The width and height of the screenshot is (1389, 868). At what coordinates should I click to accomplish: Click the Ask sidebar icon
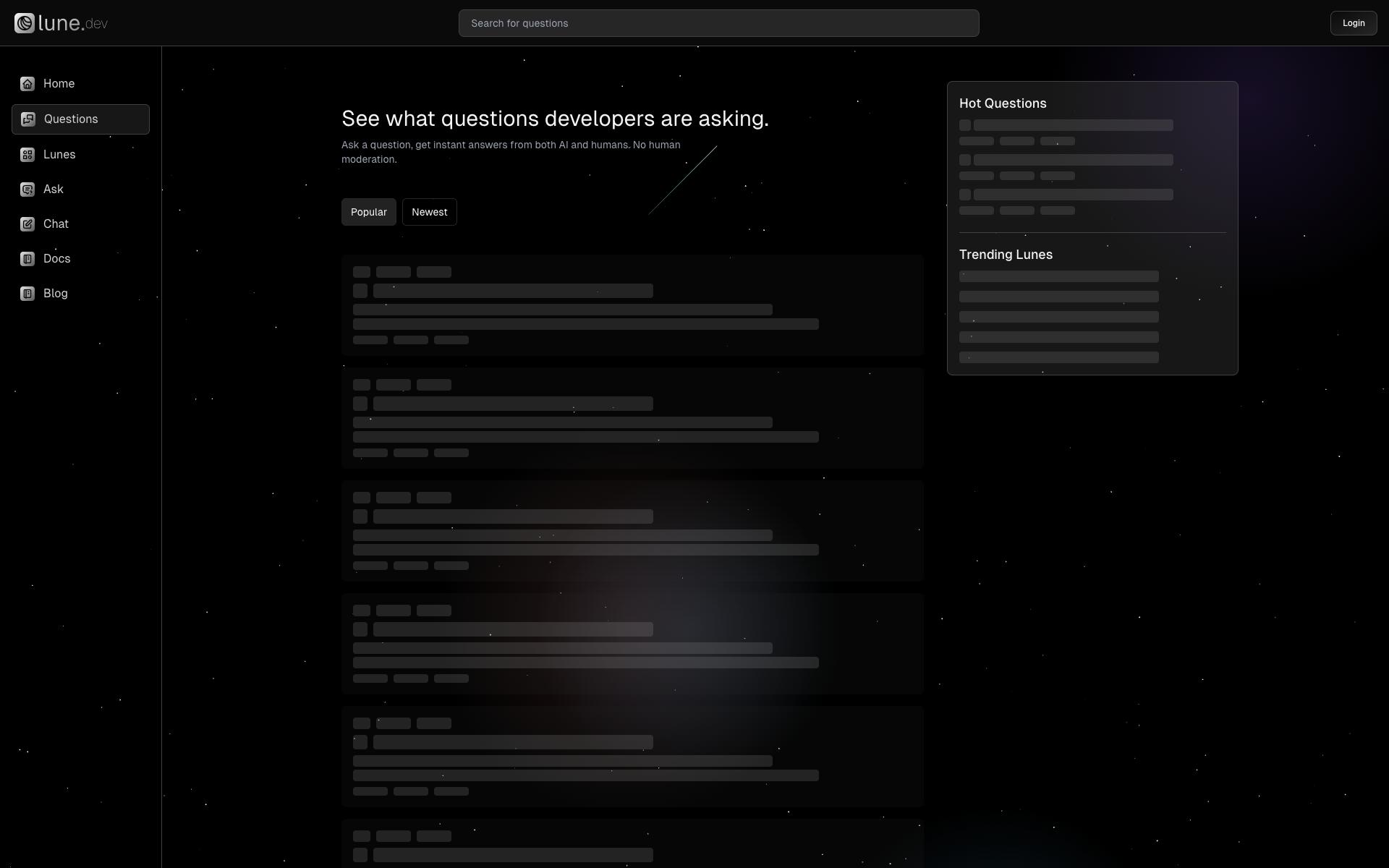pyautogui.click(x=27, y=190)
